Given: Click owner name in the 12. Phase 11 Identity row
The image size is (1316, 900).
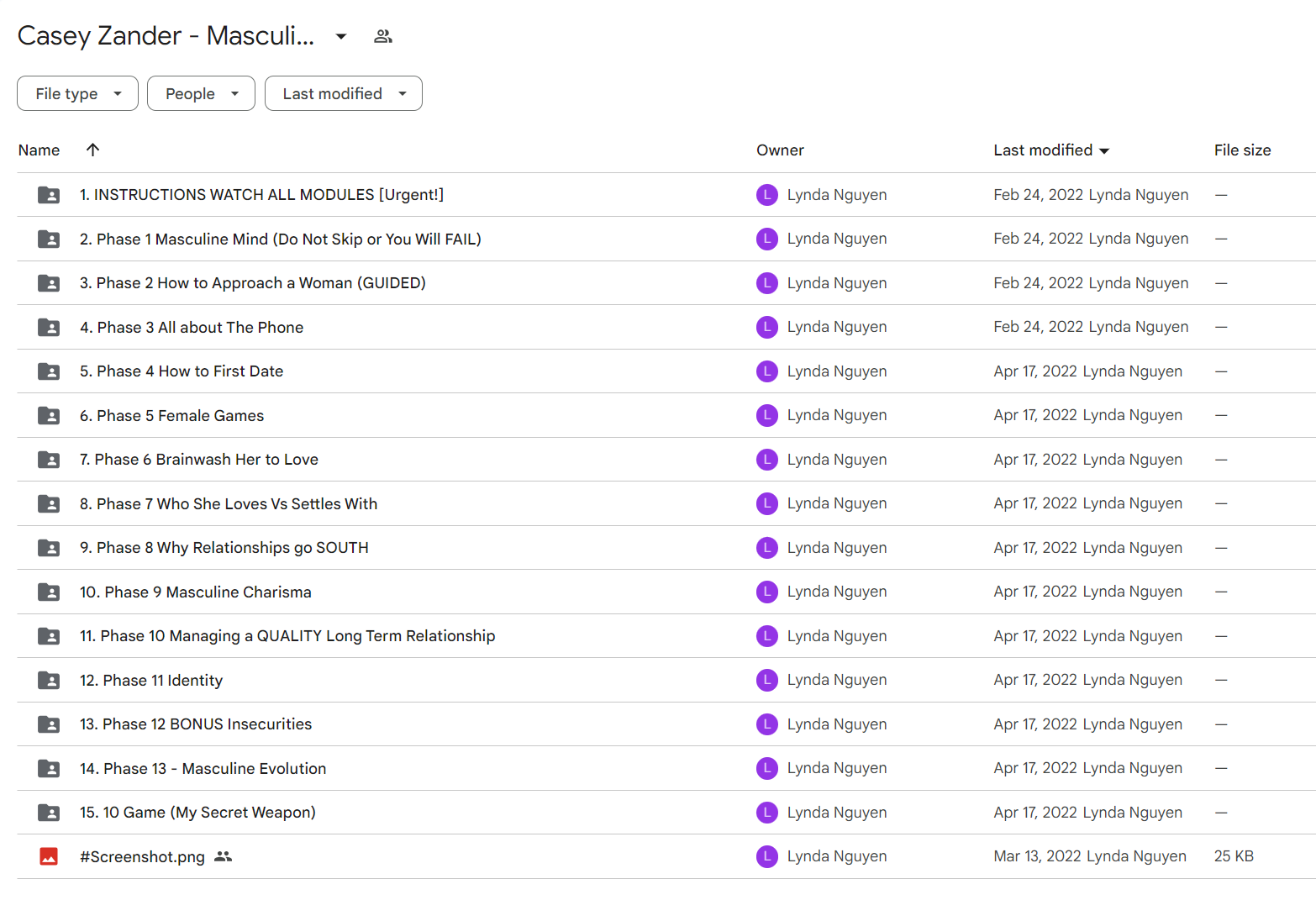Looking at the screenshot, I should (x=837, y=680).
